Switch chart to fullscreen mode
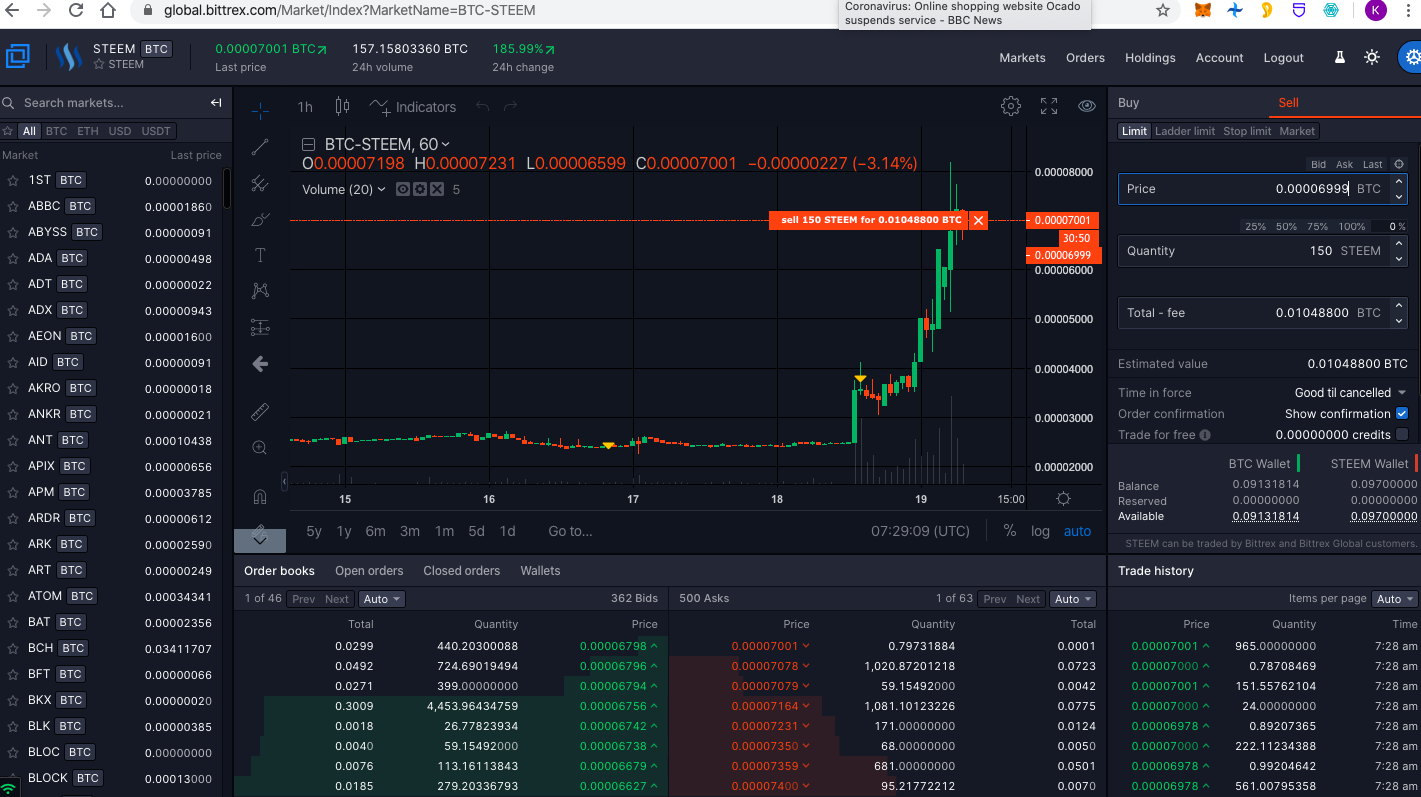The width and height of the screenshot is (1421, 797). coord(1049,106)
